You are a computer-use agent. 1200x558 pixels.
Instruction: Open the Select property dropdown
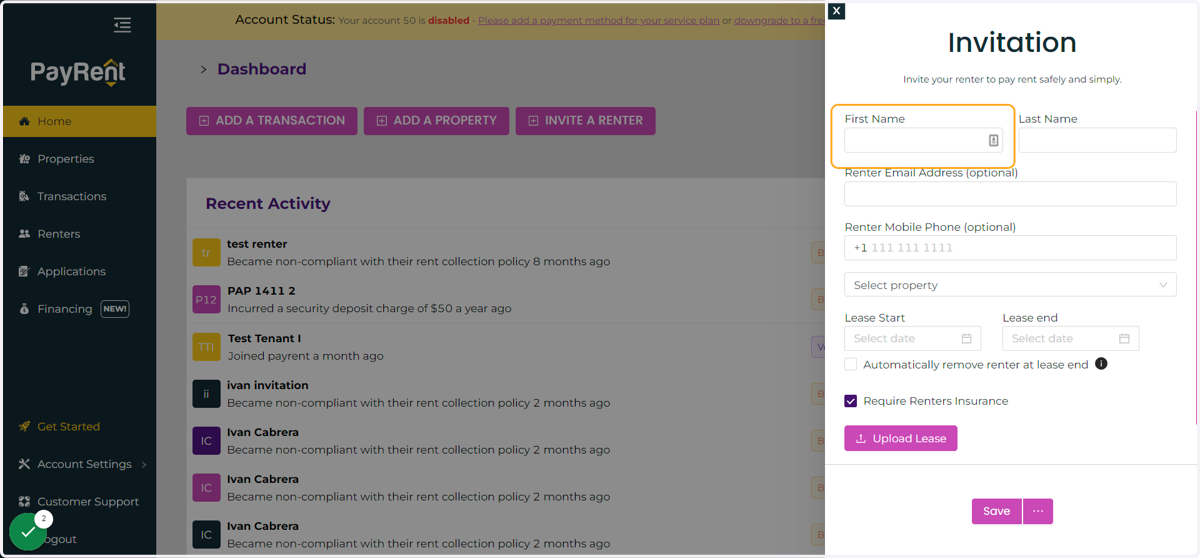(x=1010, y=285)
